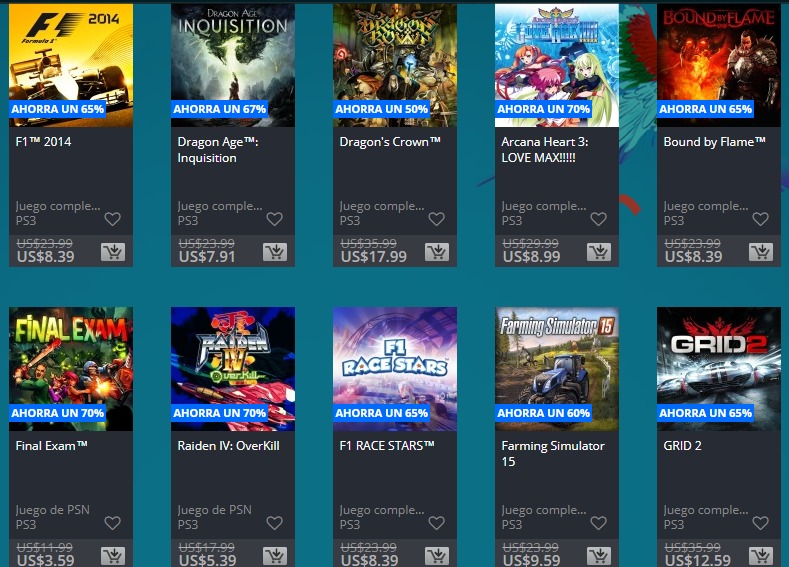Add Dragon's Crown to cart

coord(437,252)
